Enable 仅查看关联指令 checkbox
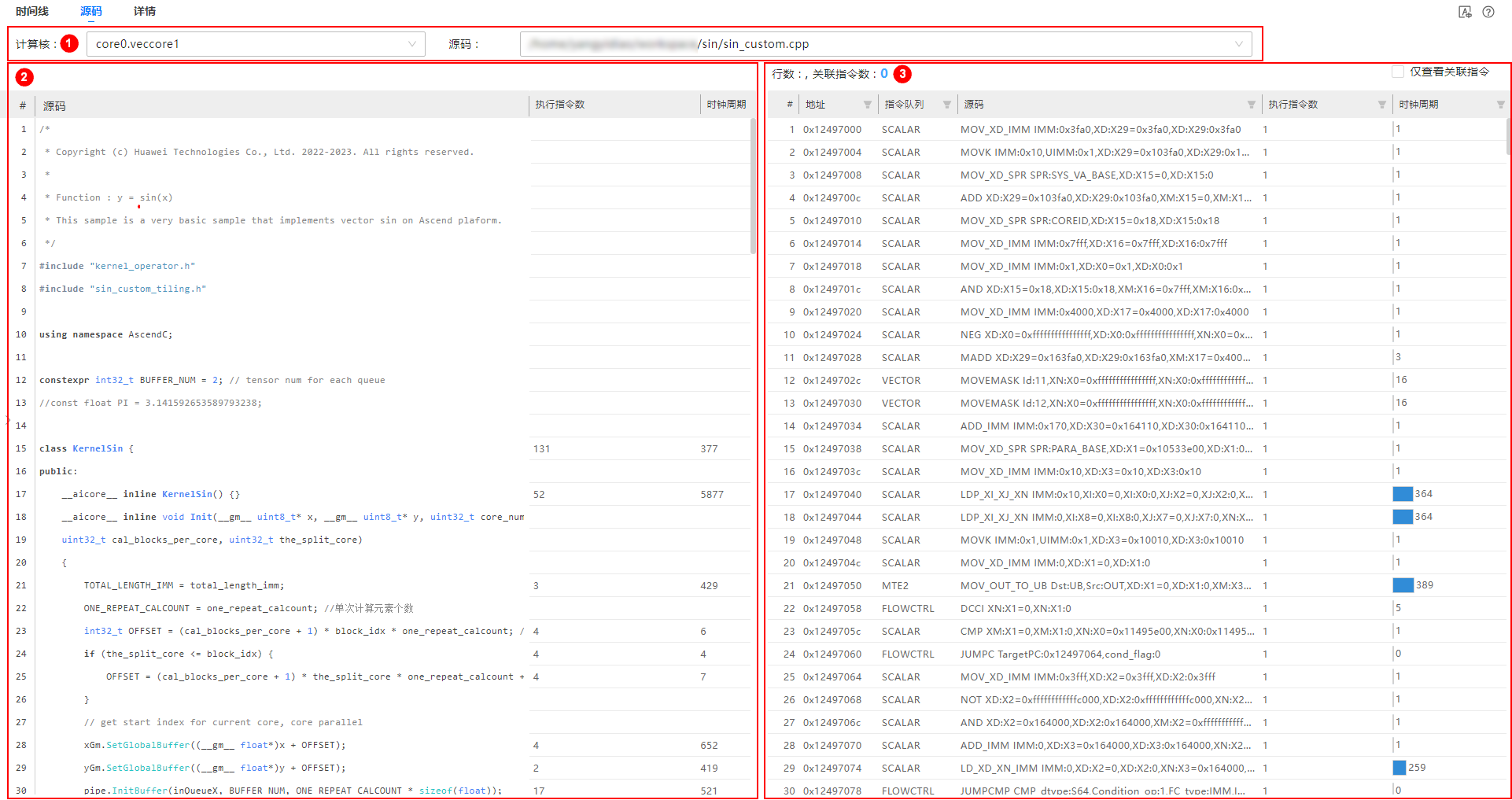The height and width of the screenshot is (800, 1512). coord(1398,72)
